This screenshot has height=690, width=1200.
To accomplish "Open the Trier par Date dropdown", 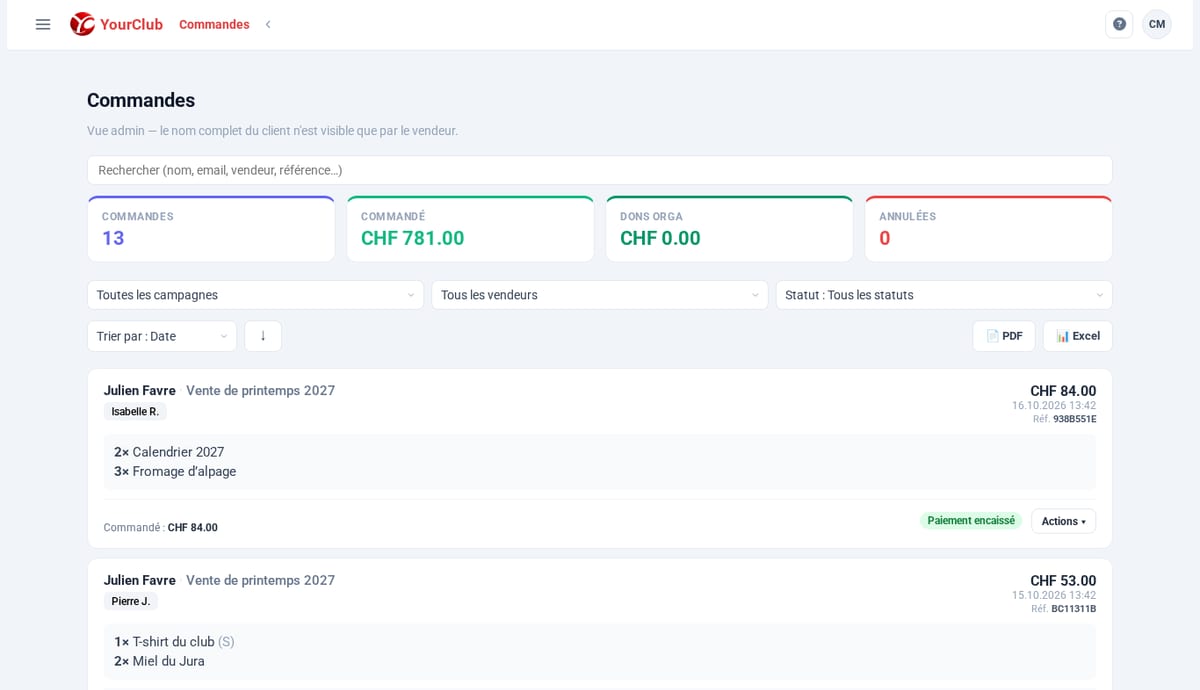I will [162, 336].
